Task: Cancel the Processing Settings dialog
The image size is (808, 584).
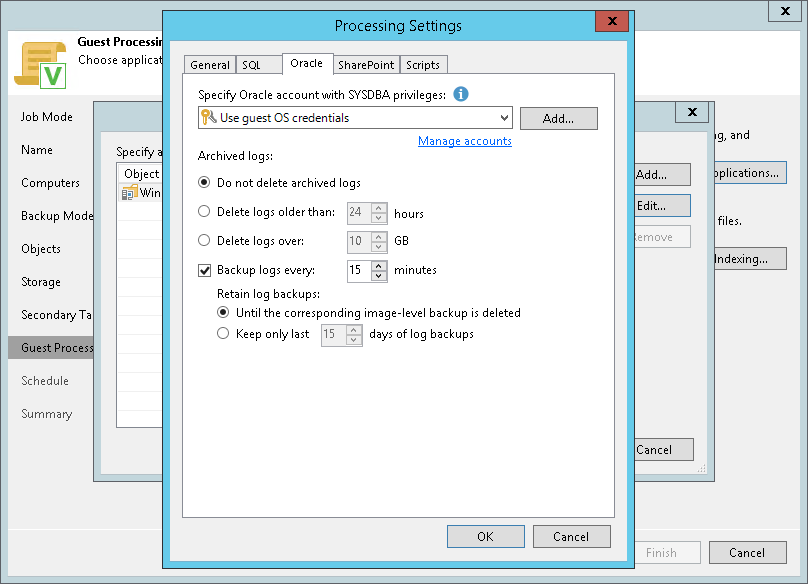Action: (x=571, y=537)
